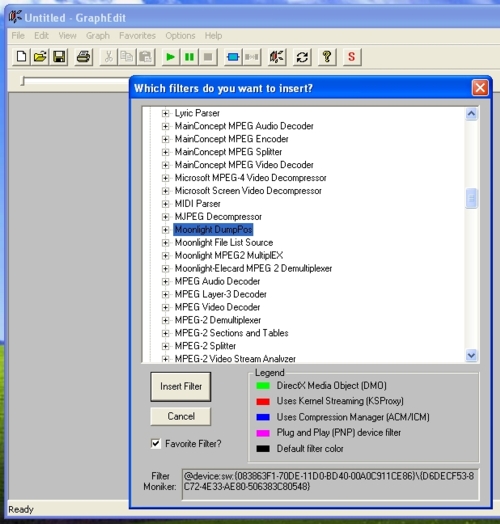This screenshot has height=524, width=500.
Task: Close the filter insert dialog
Action: [480, 88]
